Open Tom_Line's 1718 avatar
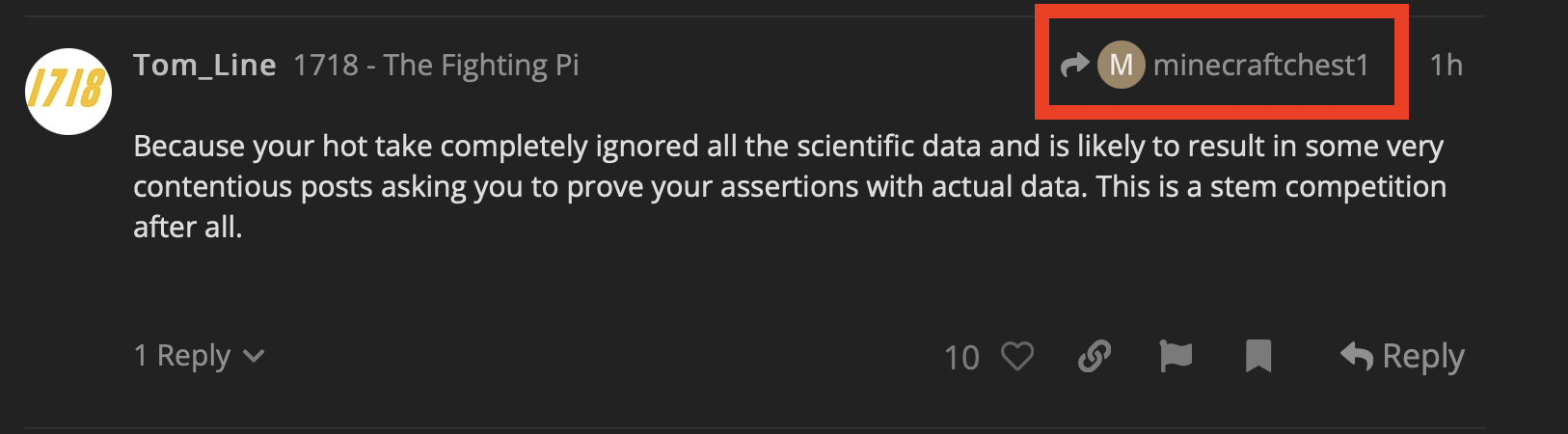This screenshot has width=1568, height=434. 68,92
